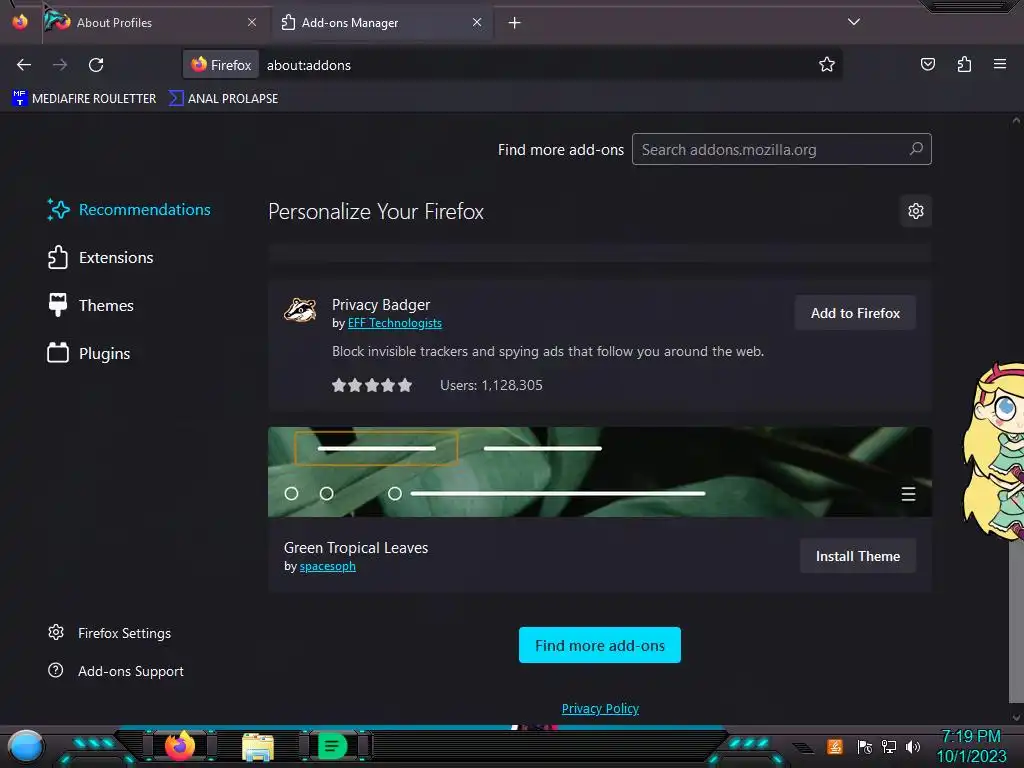Switch to the Add-ons Manager tab
Screen dimensions: 1024x768
coord(382,23)
